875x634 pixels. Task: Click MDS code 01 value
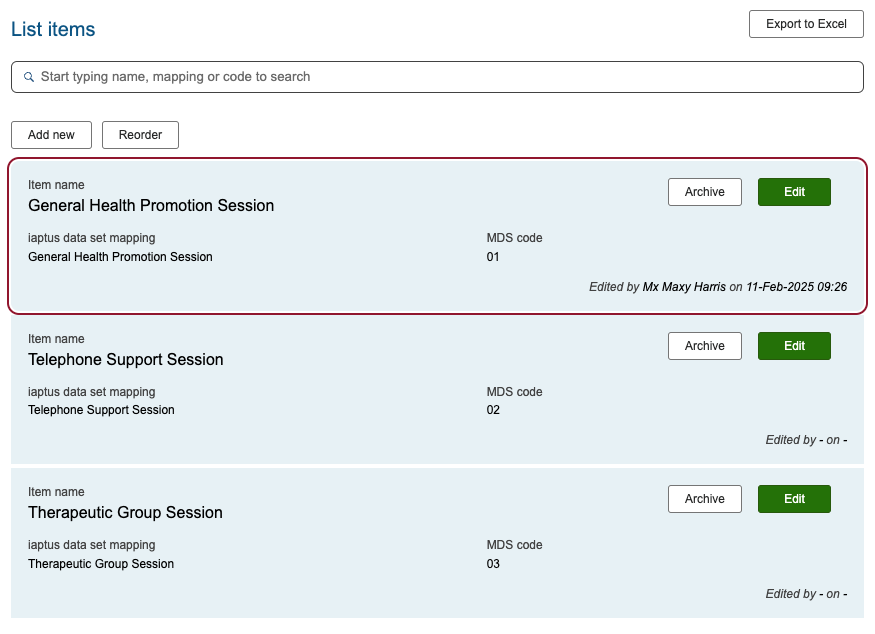click(493, 257)
